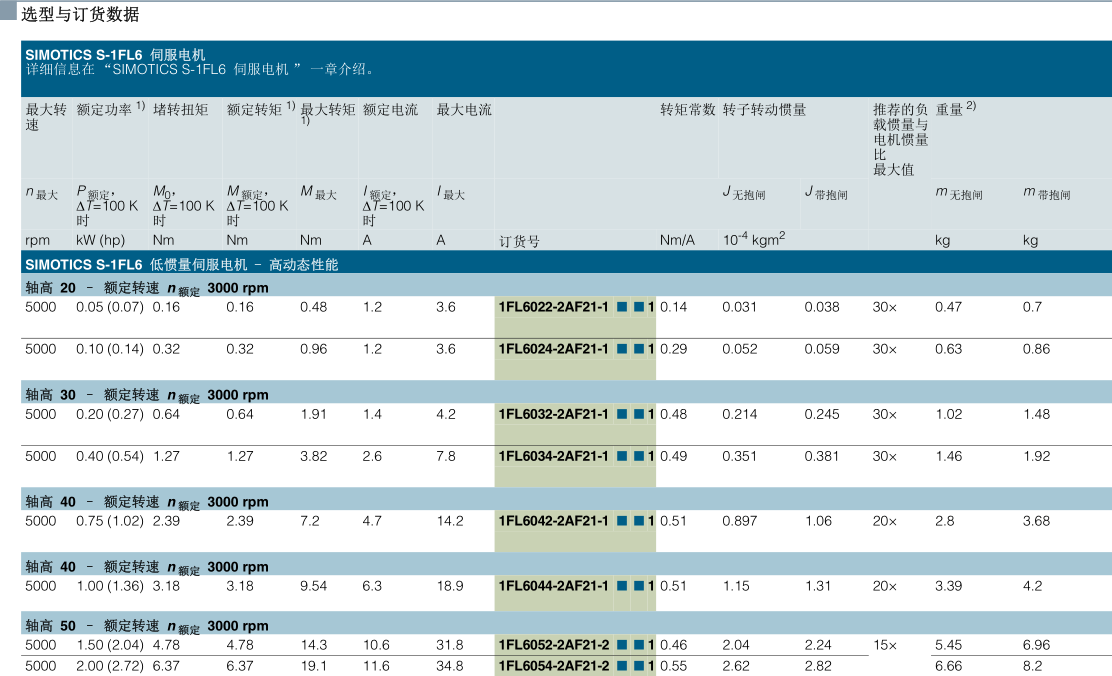Image resolution: width=1112 pixels, height=676 pixels.
Task: Click the rotor inertia value 0.031
Action: (740, 306)
